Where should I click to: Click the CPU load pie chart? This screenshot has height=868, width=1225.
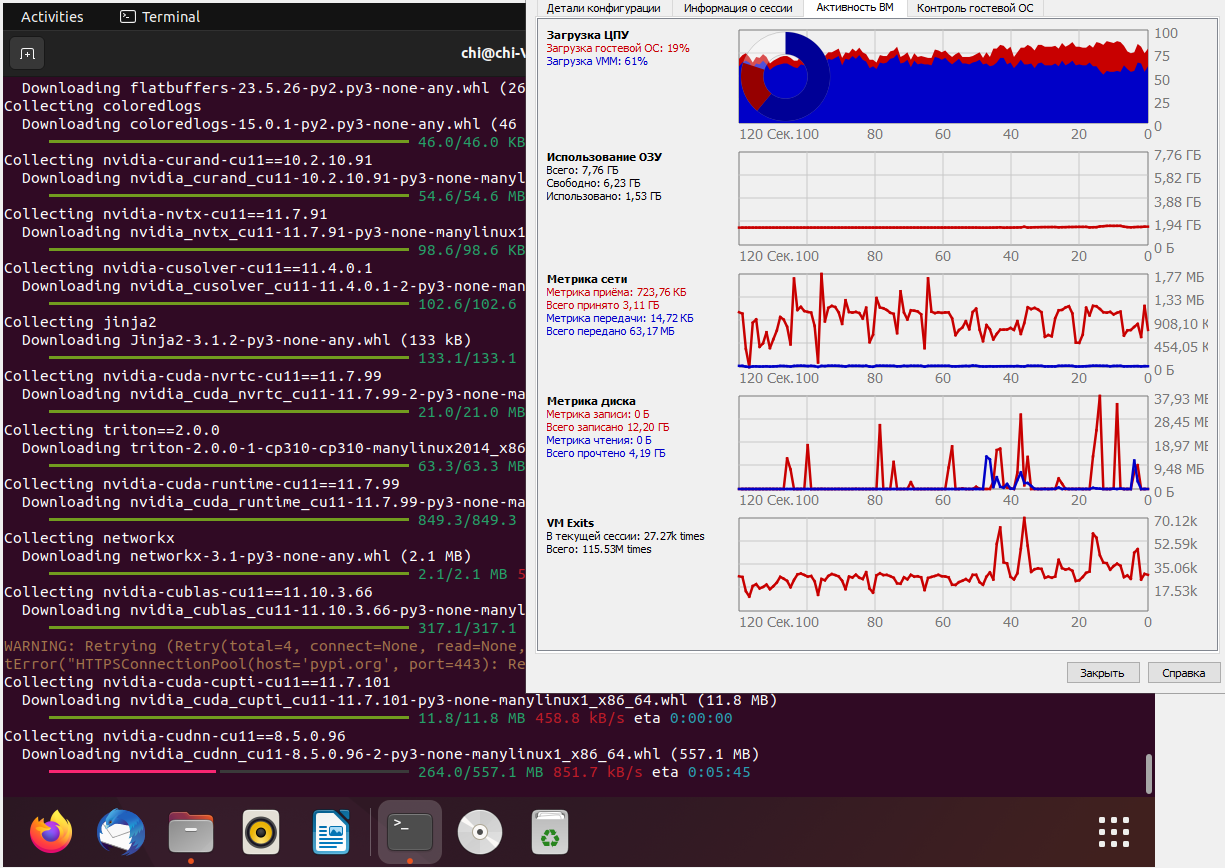785,78
